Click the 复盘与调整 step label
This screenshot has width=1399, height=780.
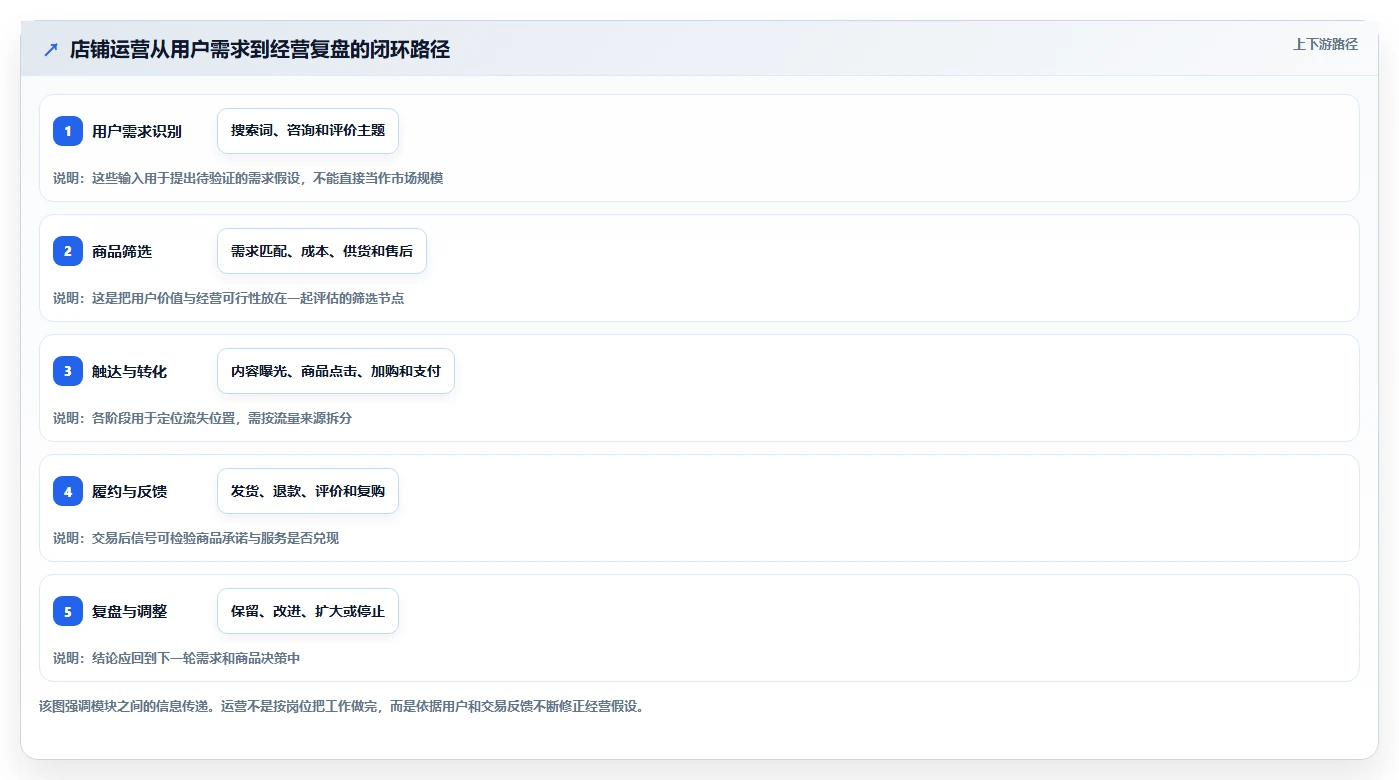129,611
